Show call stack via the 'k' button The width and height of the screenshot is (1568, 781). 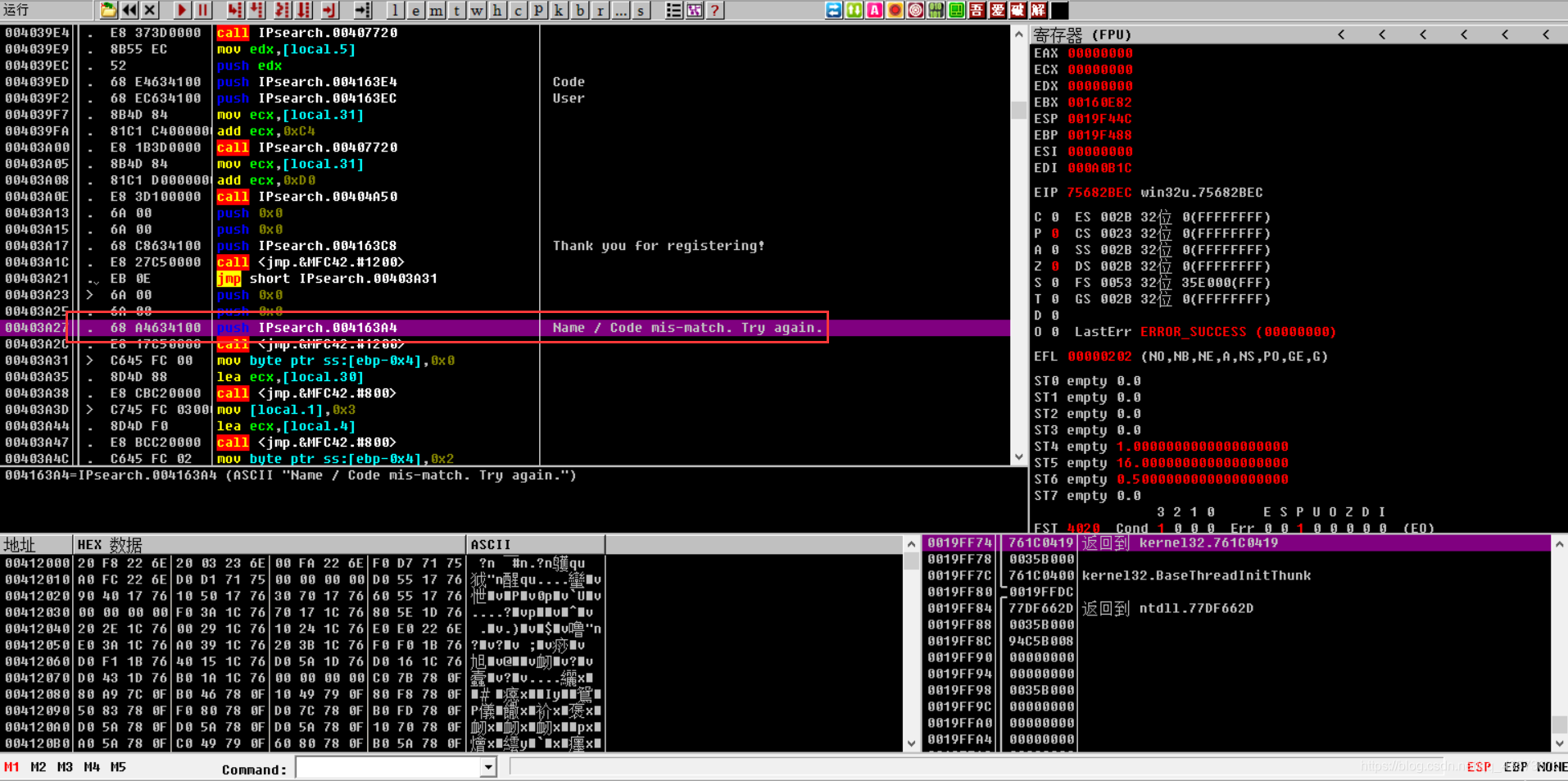click(x=559, y=10)
